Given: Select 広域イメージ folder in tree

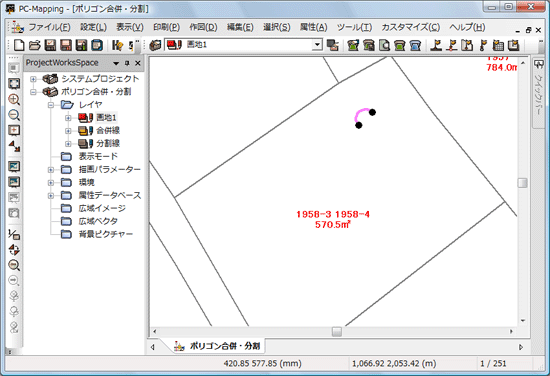Looking at the screenshot, I should coord(102,208).
